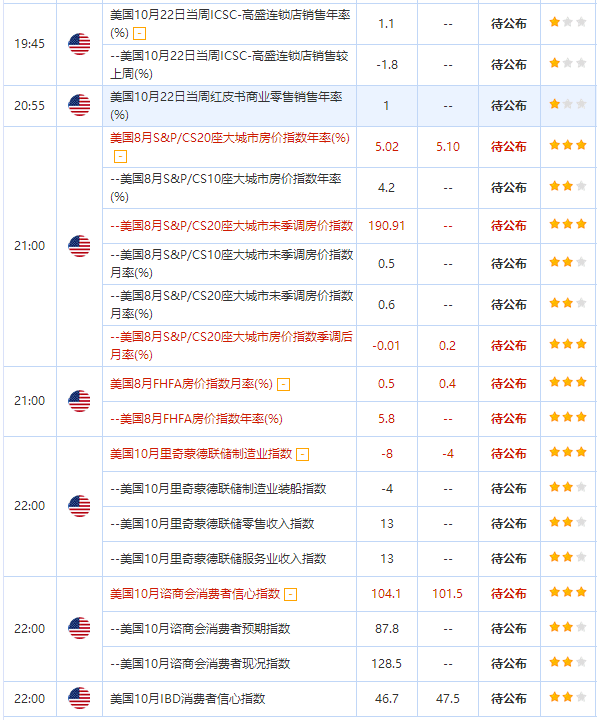This screenshot has width=597, height=720.
Task: Collapse the 美国8月FHFA房价指数月率 group
Action: coord(284,384)
